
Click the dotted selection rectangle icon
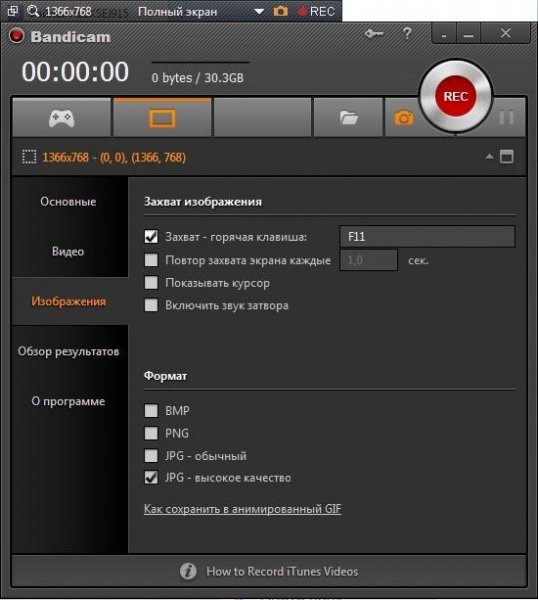point(29,157)
